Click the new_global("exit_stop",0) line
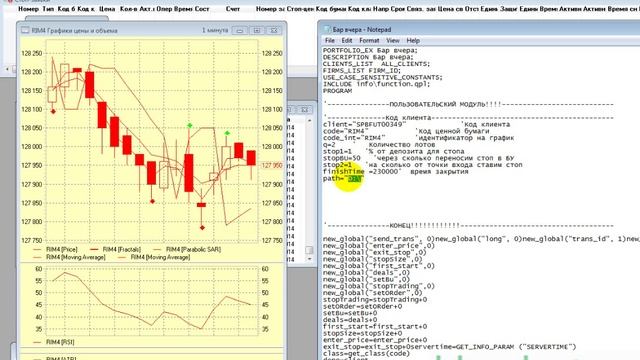This screenshot has width=640, height=360. tap(374, 253)
